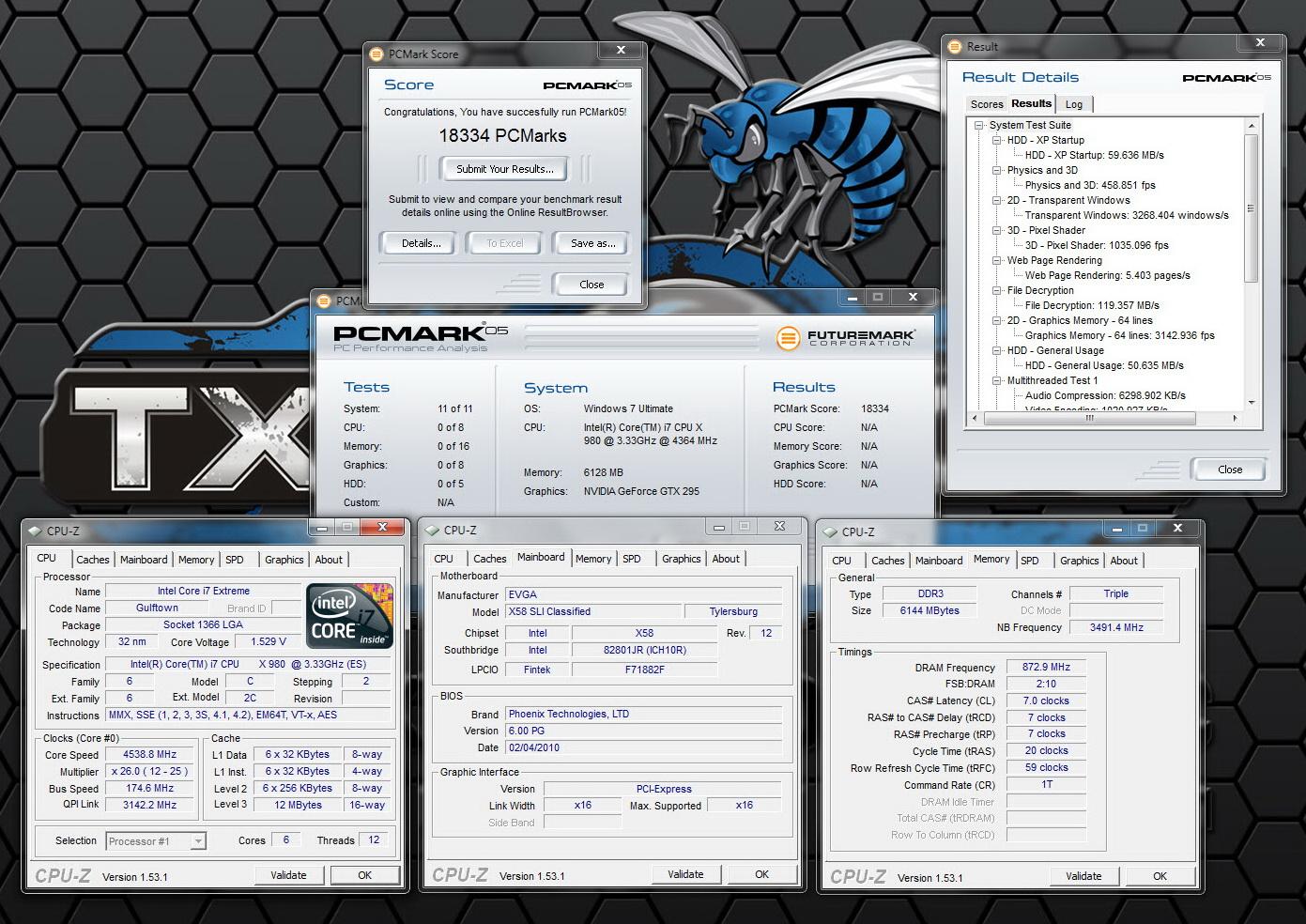Click the Core Voltage value 1.529 V

(x=269, y=641)
